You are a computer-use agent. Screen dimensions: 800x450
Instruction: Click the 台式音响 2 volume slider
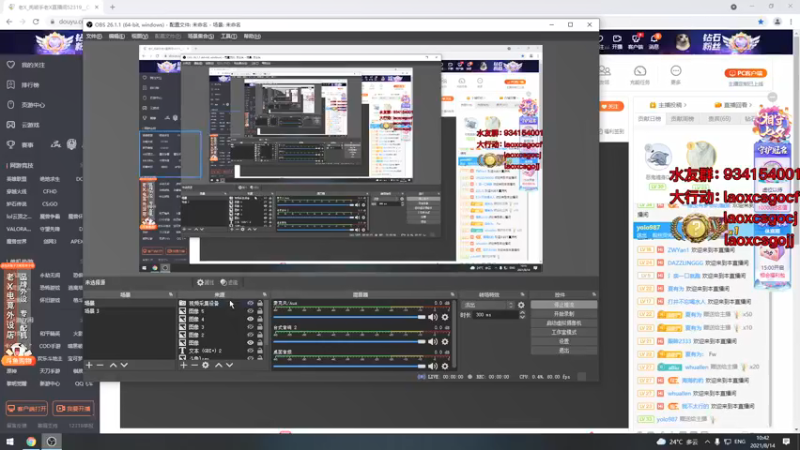(x=349, y=341)
